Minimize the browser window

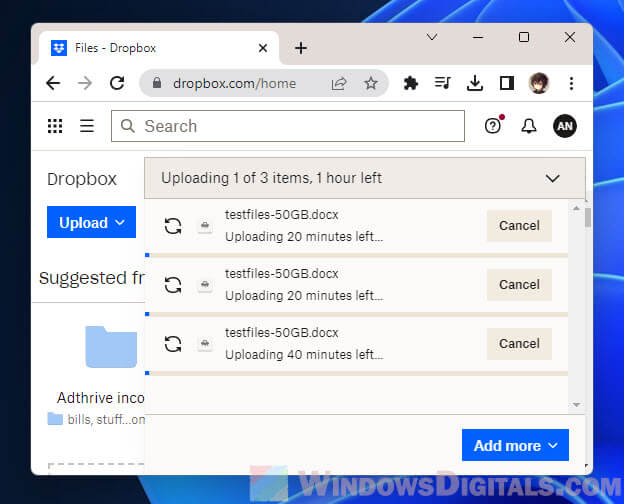[478, 37]
